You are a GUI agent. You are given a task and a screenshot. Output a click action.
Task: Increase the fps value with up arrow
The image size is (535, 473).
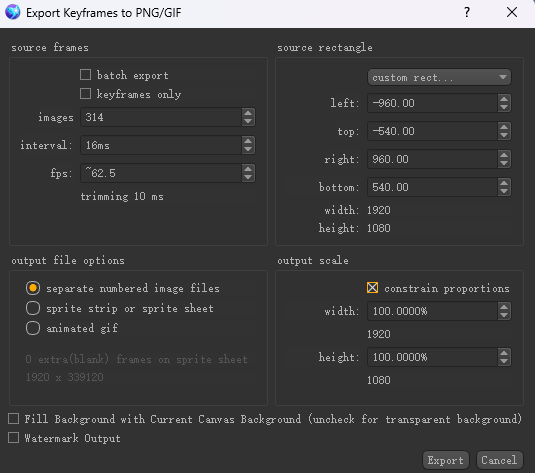(x=248, y=169)
